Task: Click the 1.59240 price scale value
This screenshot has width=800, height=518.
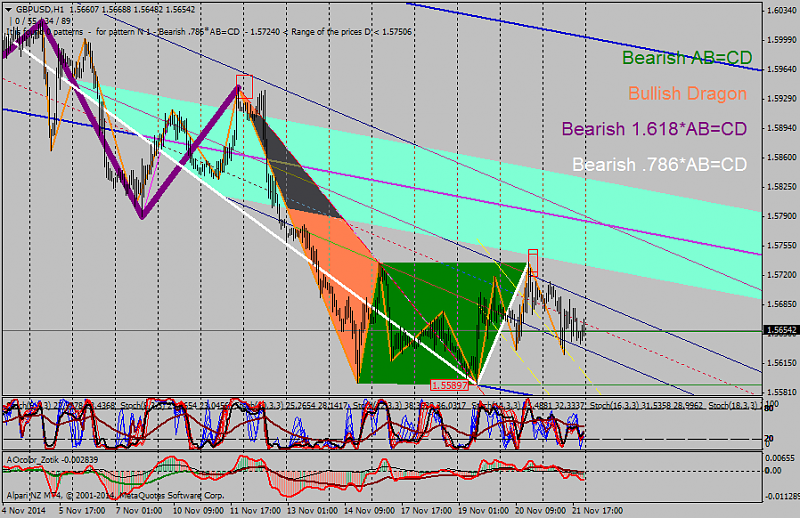Action: click(x=779, y=98)
